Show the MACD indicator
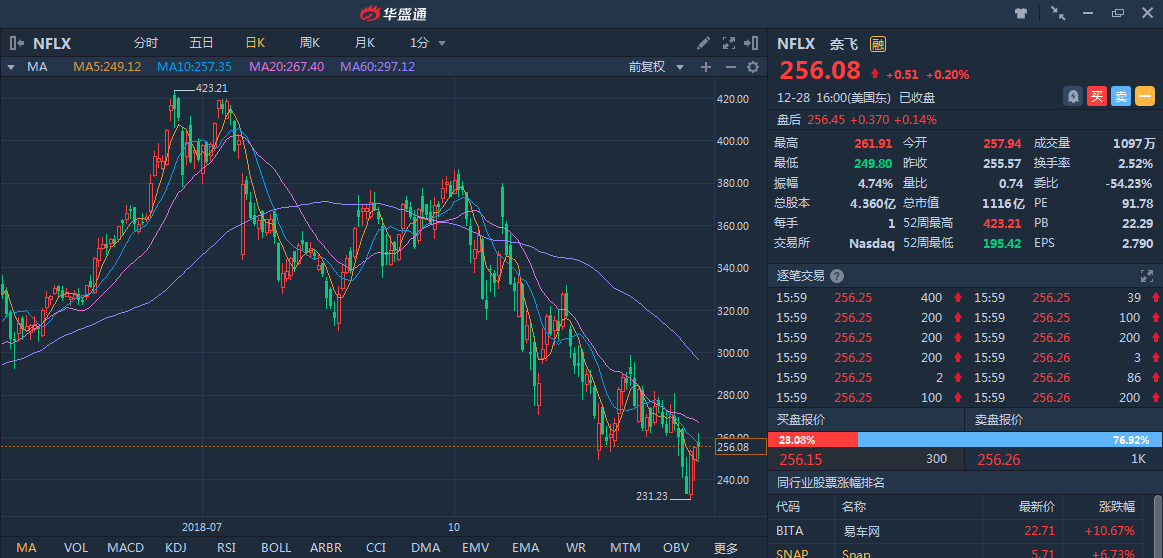The height and width of the screenshot is (558, 1163). pos(126,548)
